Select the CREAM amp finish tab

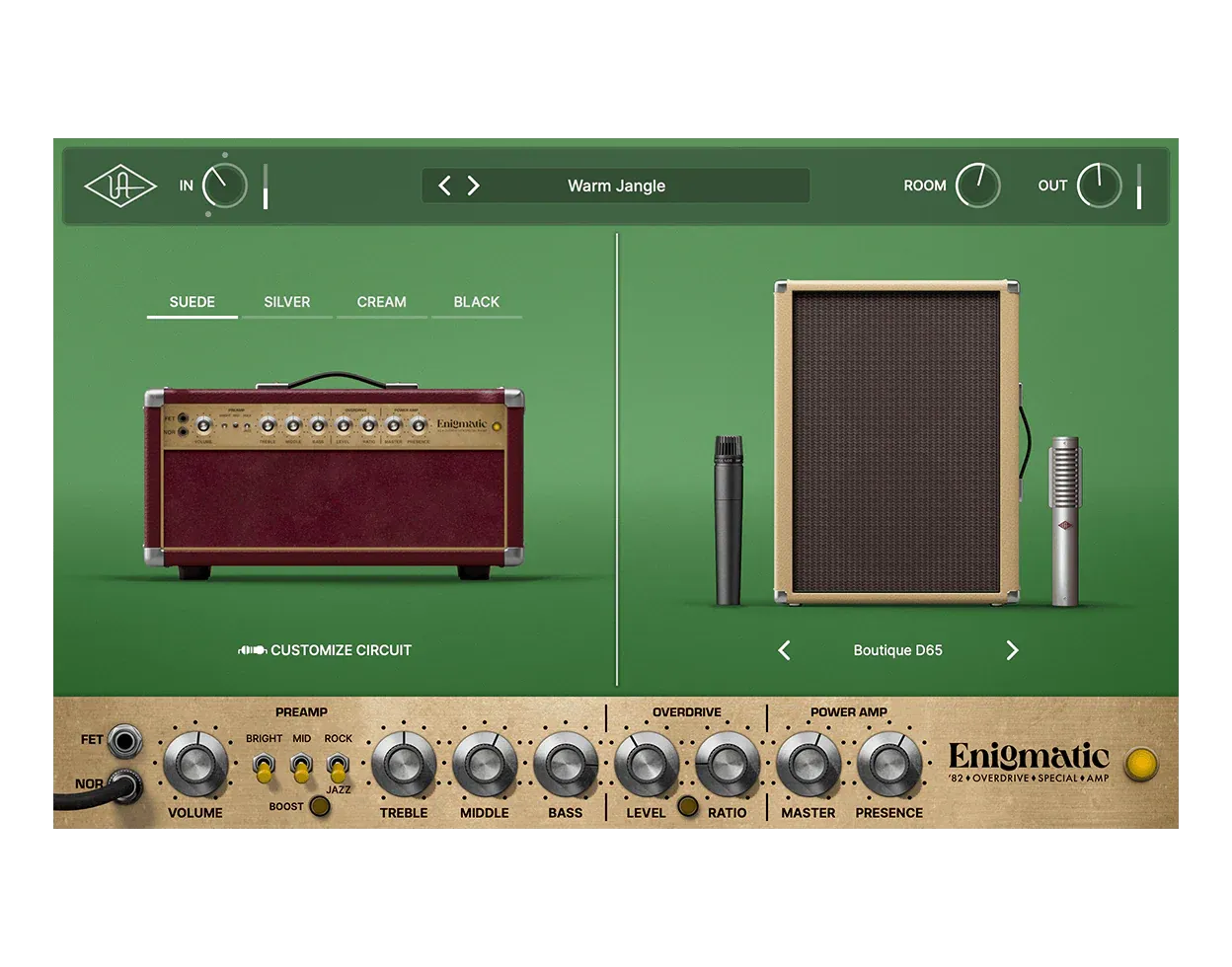[382, 302]
